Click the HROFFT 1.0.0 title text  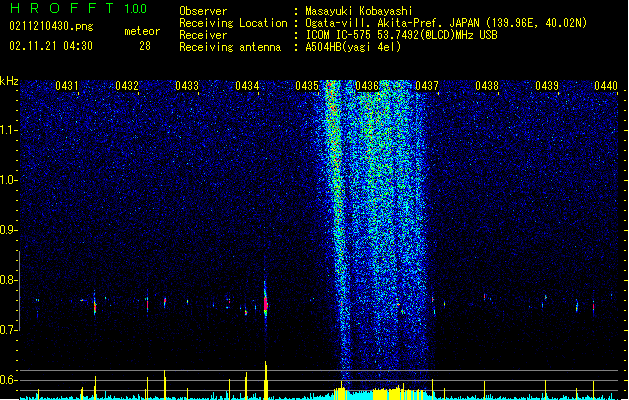tap(78, 8)
